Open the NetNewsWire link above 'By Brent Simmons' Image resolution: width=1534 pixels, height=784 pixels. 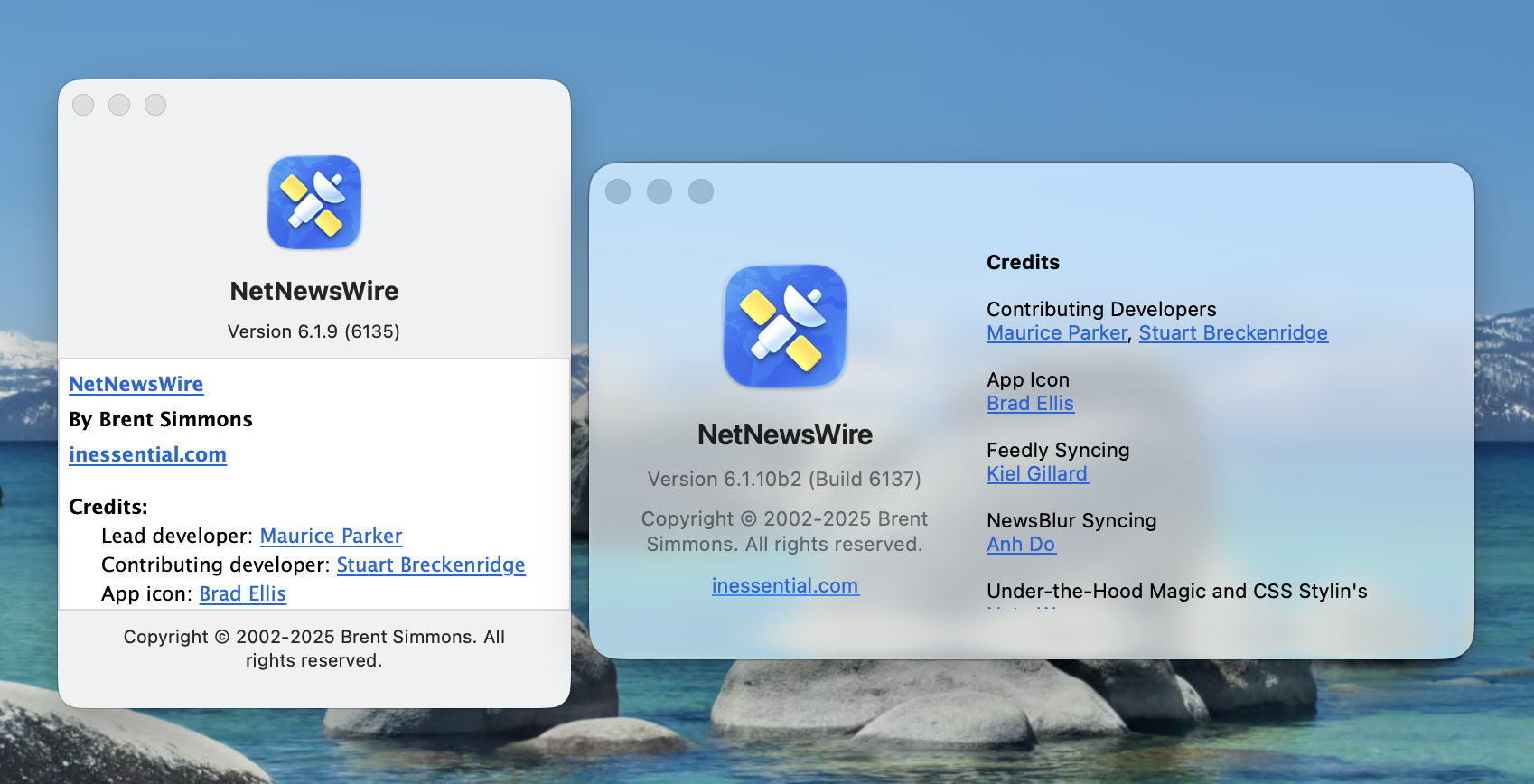pos(136,384)
